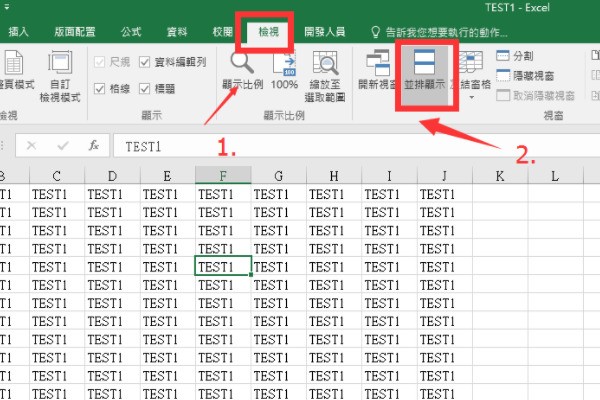Open the 檢視 ribbon tab
Image resolution: width=600 pixels, height=400 pixels.
click(x=268, y=32)
